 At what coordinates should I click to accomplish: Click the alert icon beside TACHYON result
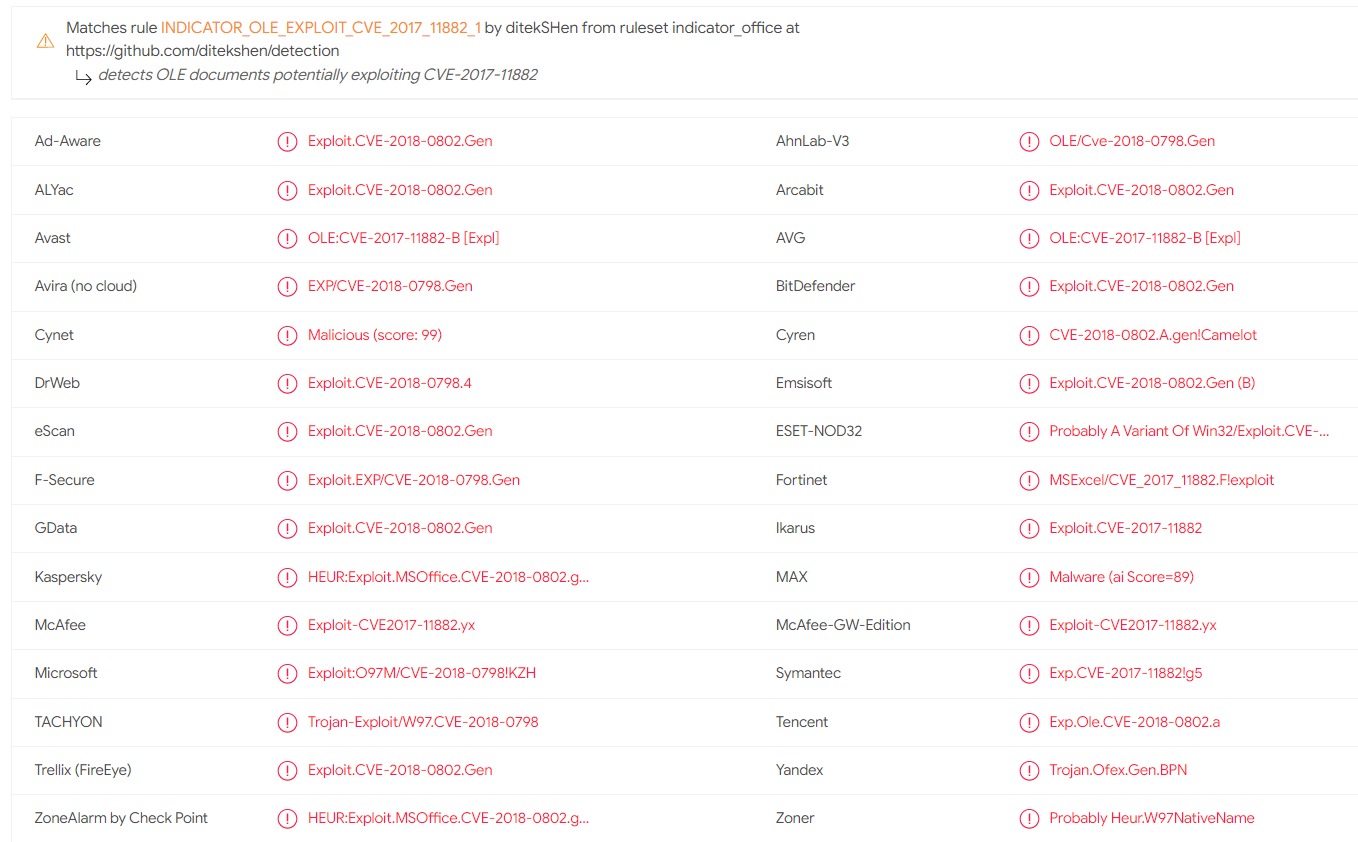pos(287,722)
